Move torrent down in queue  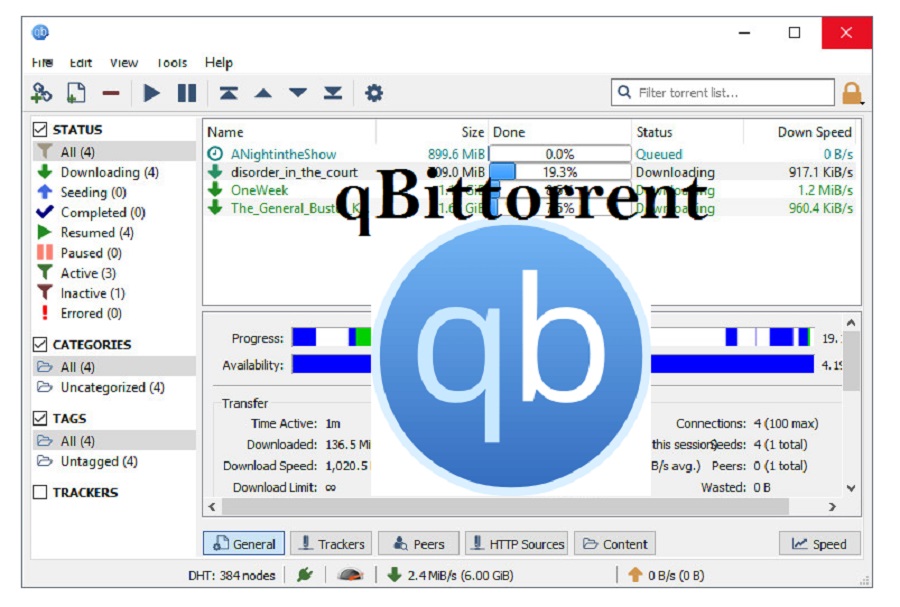(x=298, y=93)
